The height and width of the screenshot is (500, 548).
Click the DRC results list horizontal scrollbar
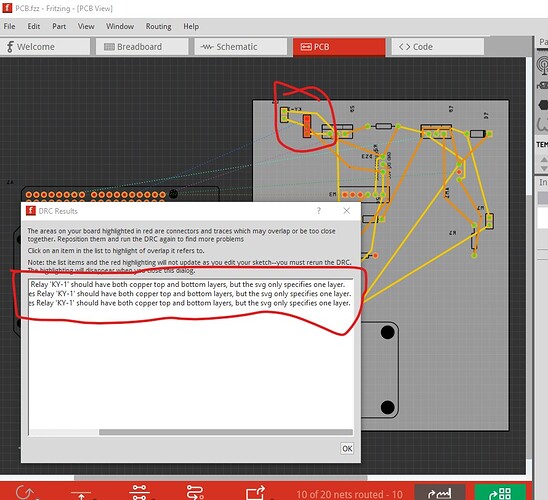click(225, 432)
